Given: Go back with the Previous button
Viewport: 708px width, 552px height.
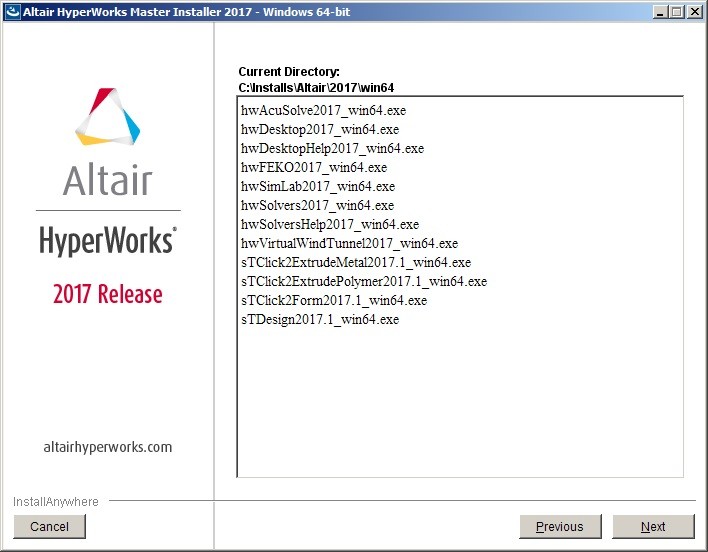Looking at the screenshot, I should click(560, 526).
